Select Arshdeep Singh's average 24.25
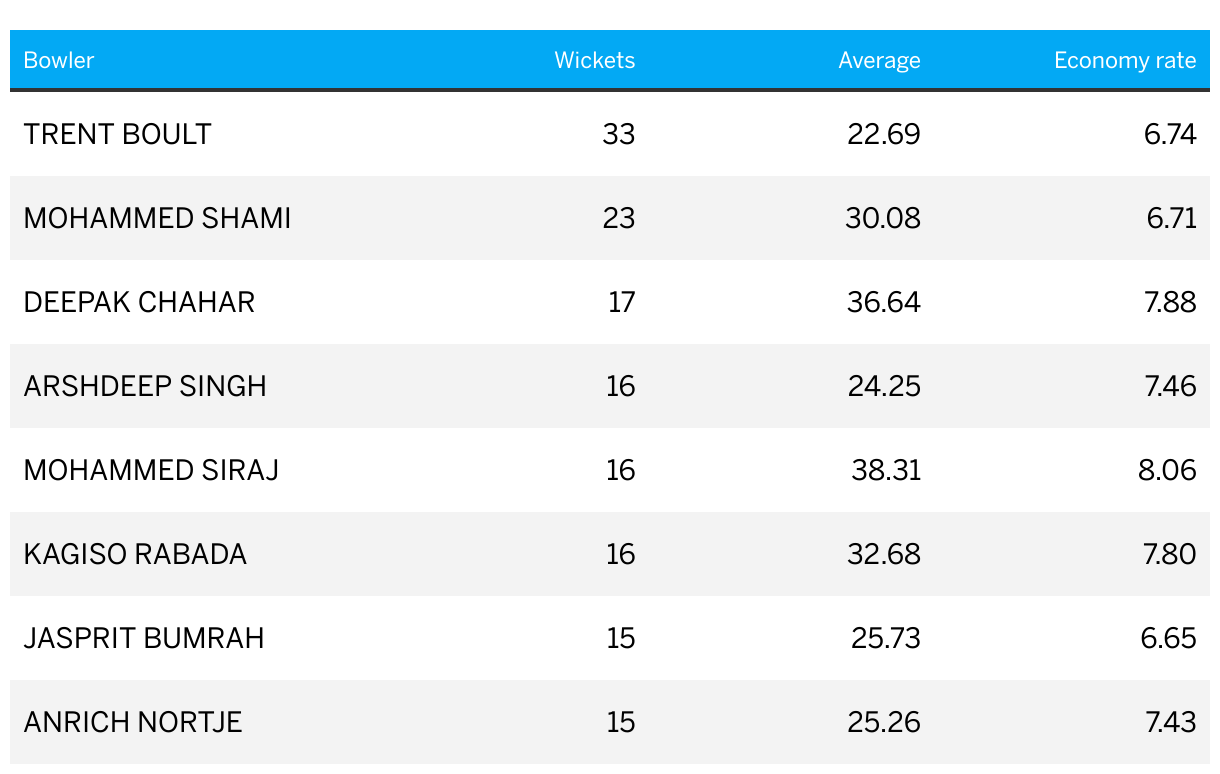The width and height of the screenshot is (1220, 774). coord(884,386)
